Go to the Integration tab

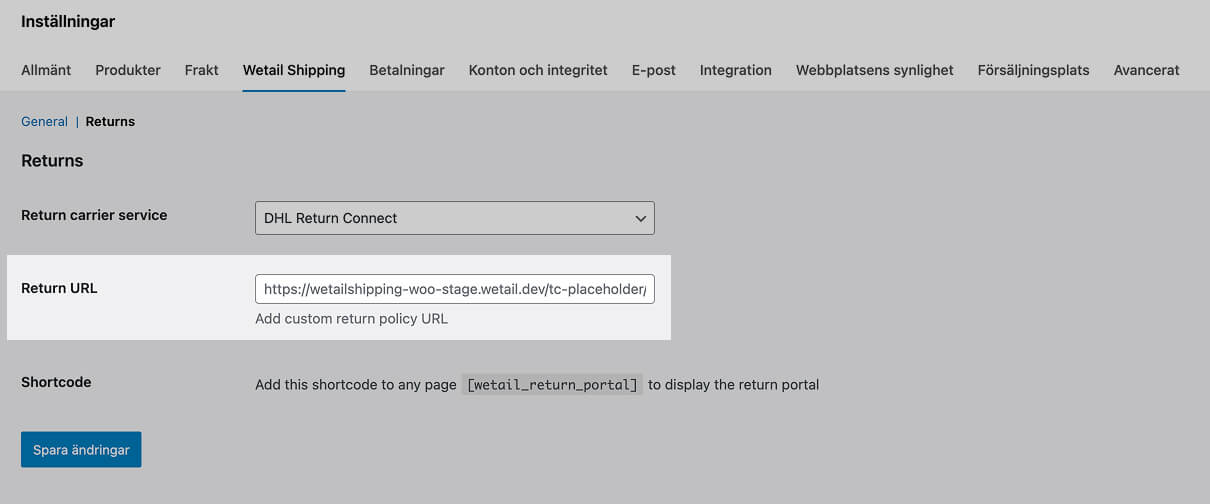(x=735, y=70)
